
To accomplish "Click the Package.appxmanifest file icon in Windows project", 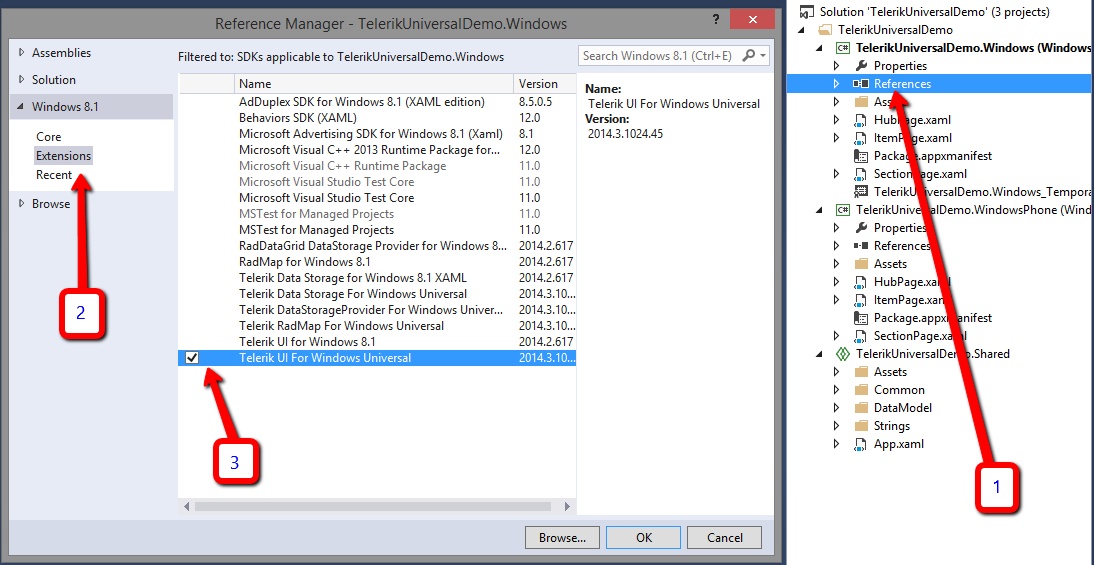I will pyautogui.click(x=861, y=156).
